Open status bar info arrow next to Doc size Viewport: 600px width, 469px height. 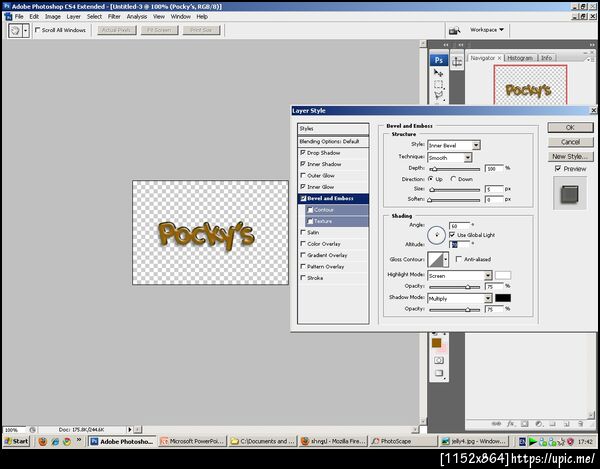[129, 430]
